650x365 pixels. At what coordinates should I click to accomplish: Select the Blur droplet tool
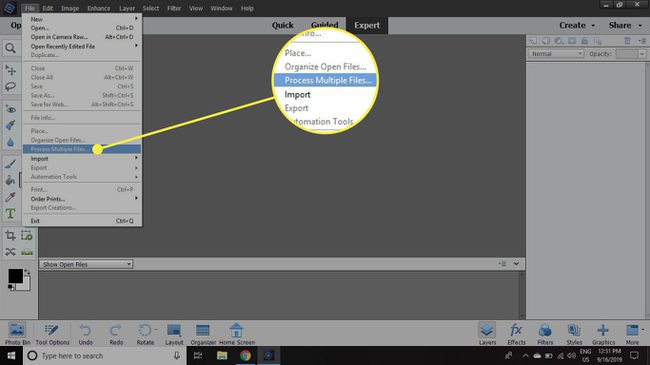10,142
